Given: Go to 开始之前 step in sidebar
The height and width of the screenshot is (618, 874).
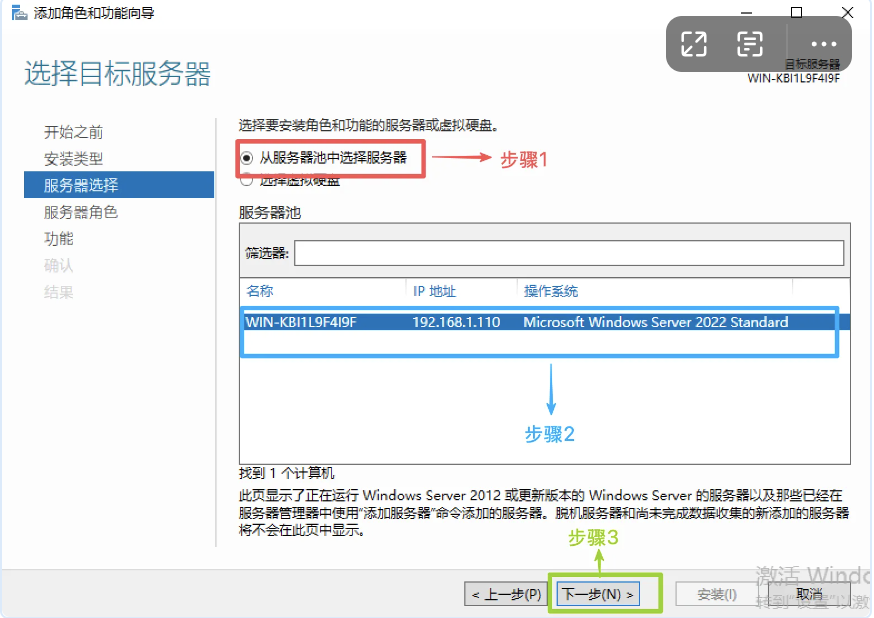Looking at the screenshot, I should [73, 132].
